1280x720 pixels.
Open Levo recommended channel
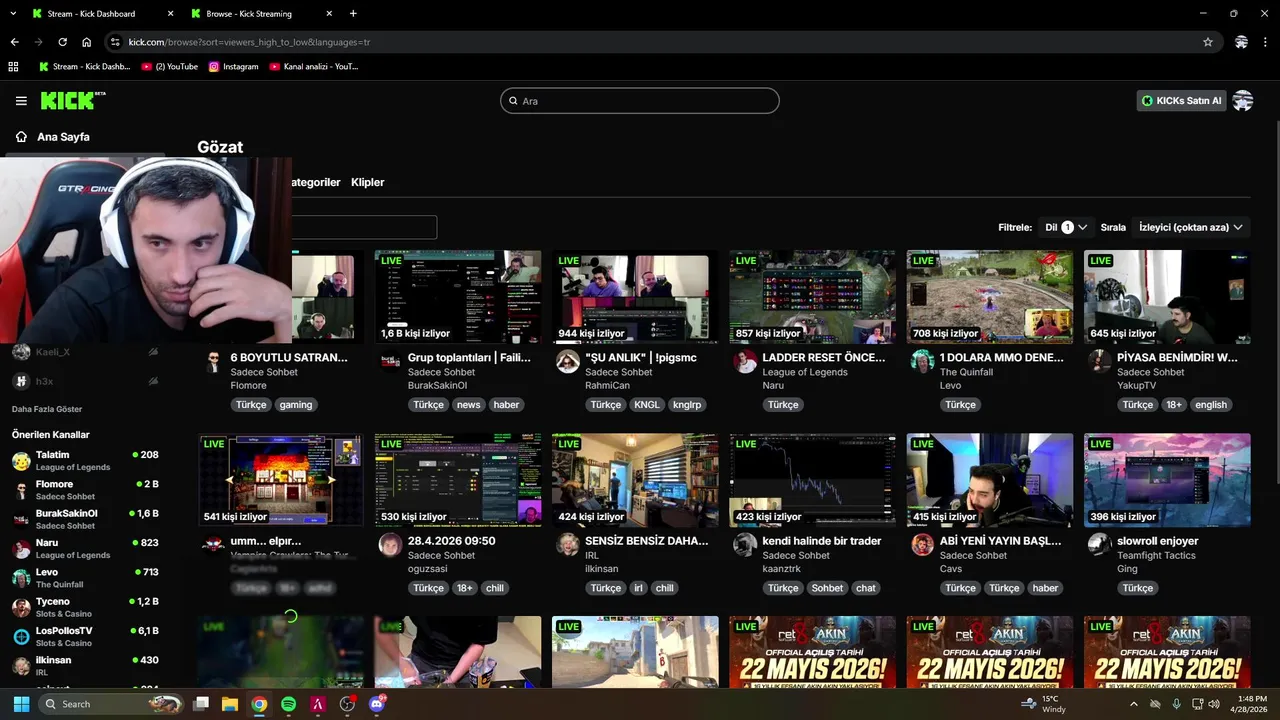point(85,577)
